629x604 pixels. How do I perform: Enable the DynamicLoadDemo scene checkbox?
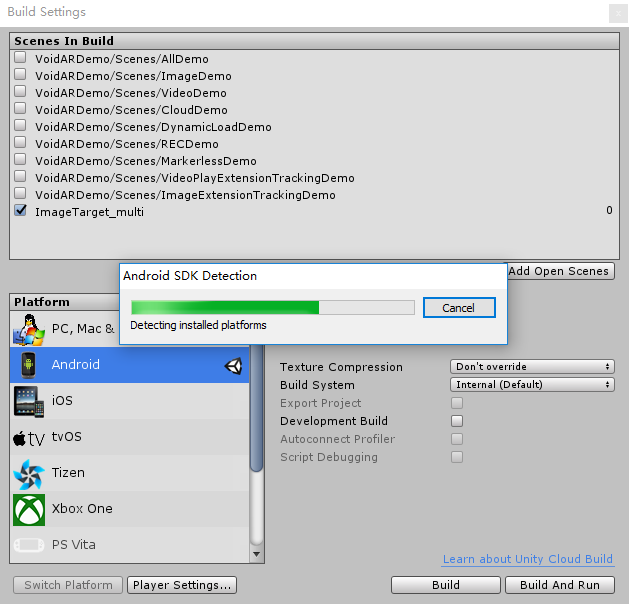[20, 125]
